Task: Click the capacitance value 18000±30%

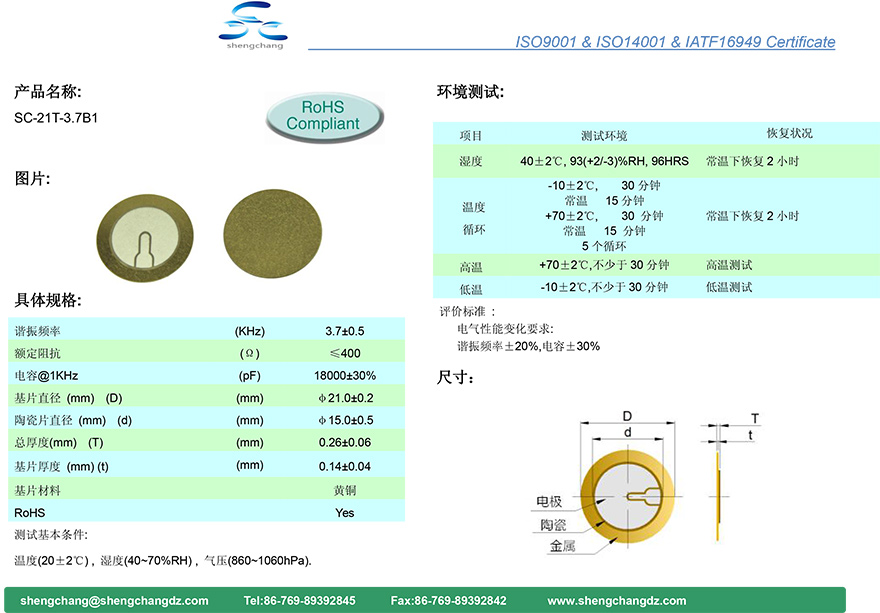Action: click(x=344, y=376)
